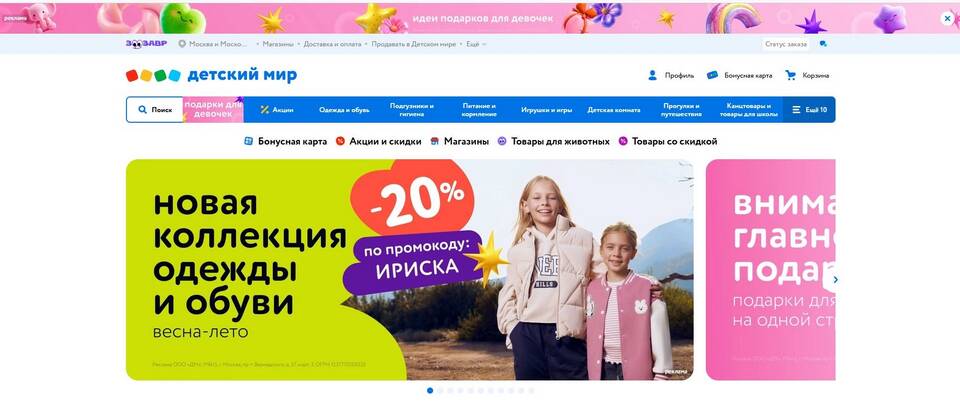Click the Бонусная карта card icon in header
This screenshot has height=405, width=960.
[x=712, y=75]
